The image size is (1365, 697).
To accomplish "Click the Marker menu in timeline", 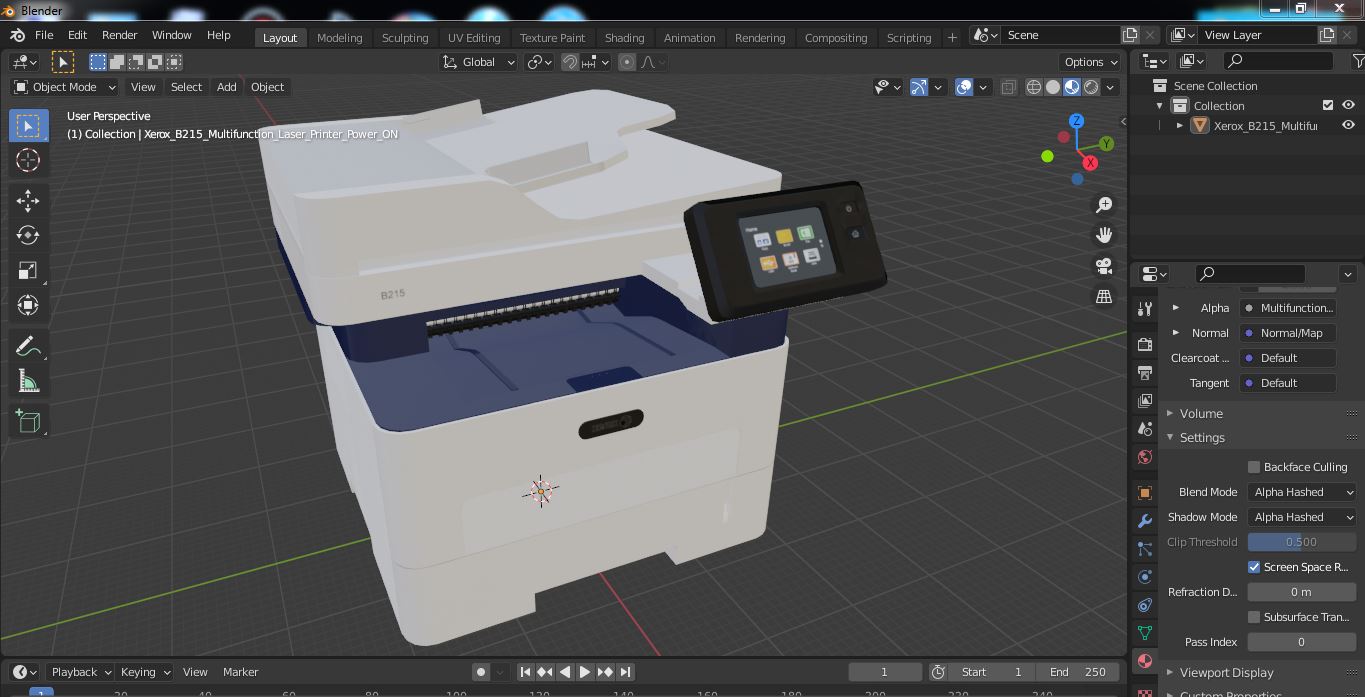I will coord(240,672).
